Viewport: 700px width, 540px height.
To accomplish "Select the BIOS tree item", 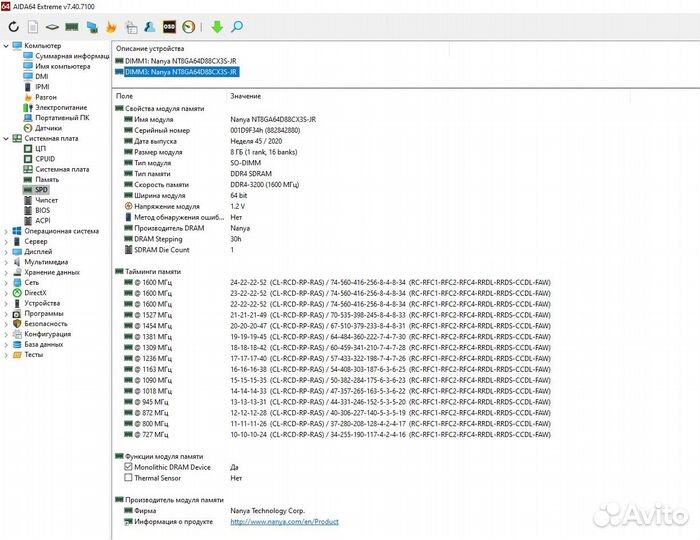I will click(x=42, y=210).
